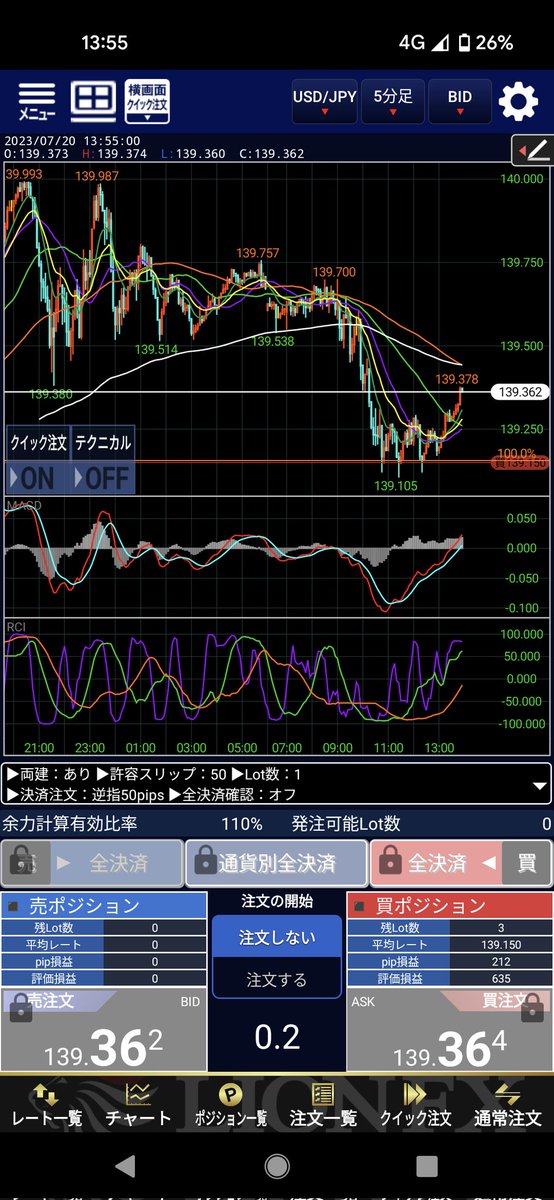Unlock the buy order lock icon
Image resolution: width=554 pixels, height=1200 pixels.
click(534, 1007)
